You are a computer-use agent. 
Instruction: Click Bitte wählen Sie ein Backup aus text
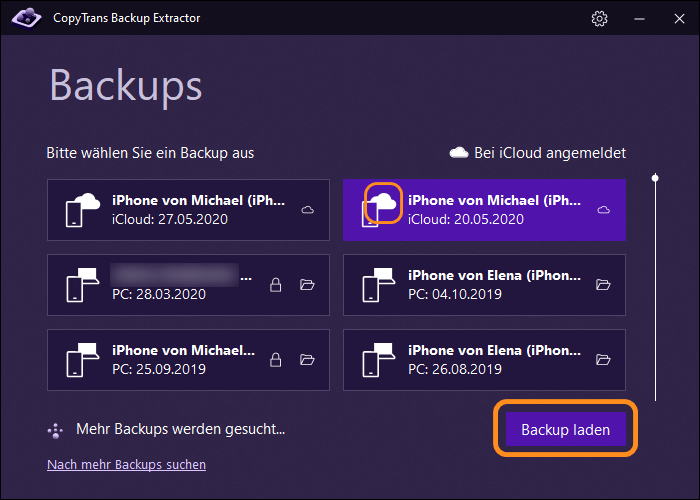point(150,153)
